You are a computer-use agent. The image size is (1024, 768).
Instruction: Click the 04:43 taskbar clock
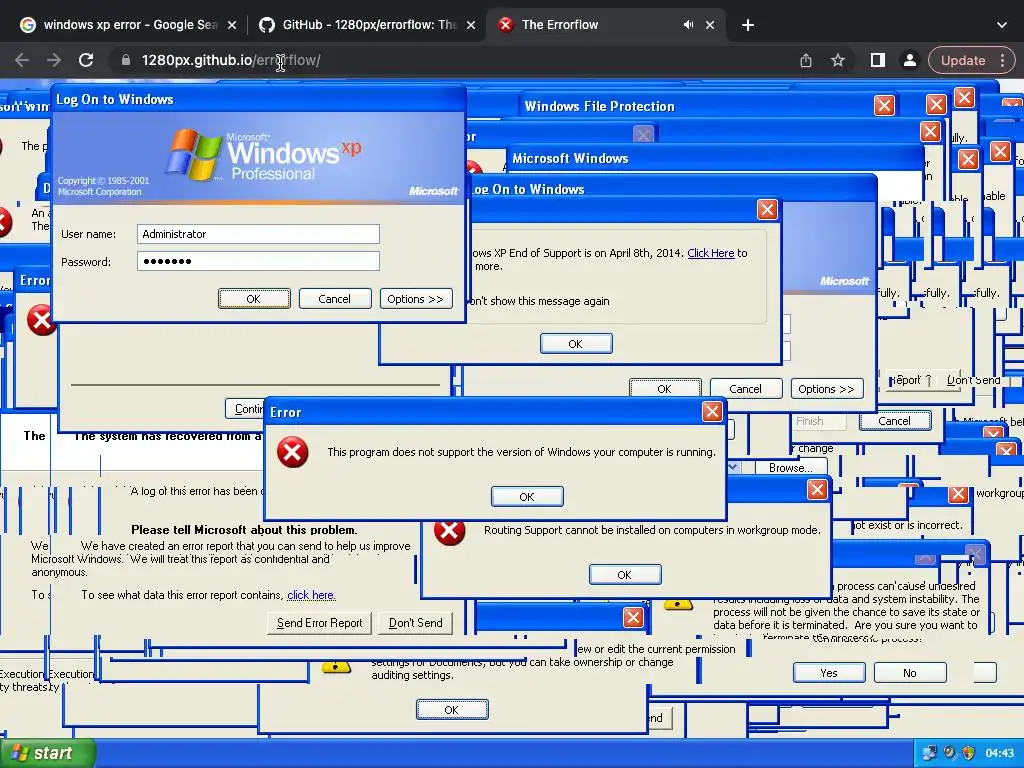pos(999,753)
